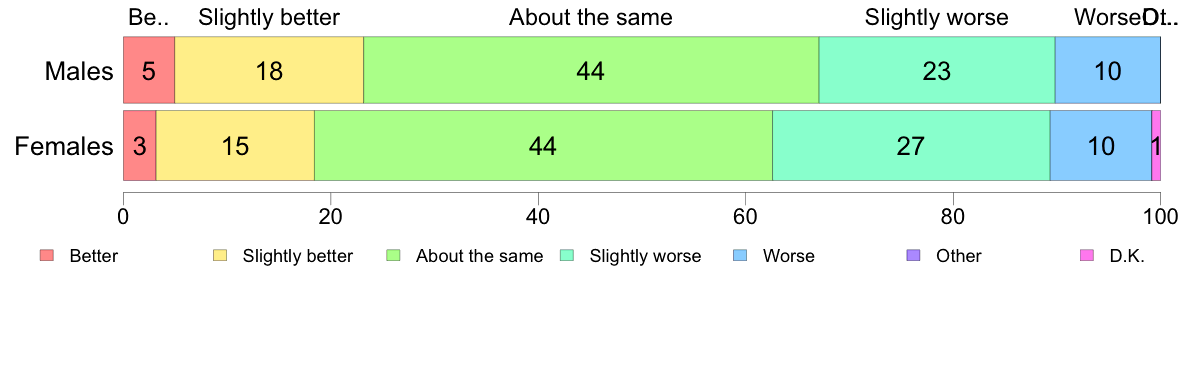Click the Males row label
The width and height of the screenshot is (1188, 368).
(x=79, y=72)
